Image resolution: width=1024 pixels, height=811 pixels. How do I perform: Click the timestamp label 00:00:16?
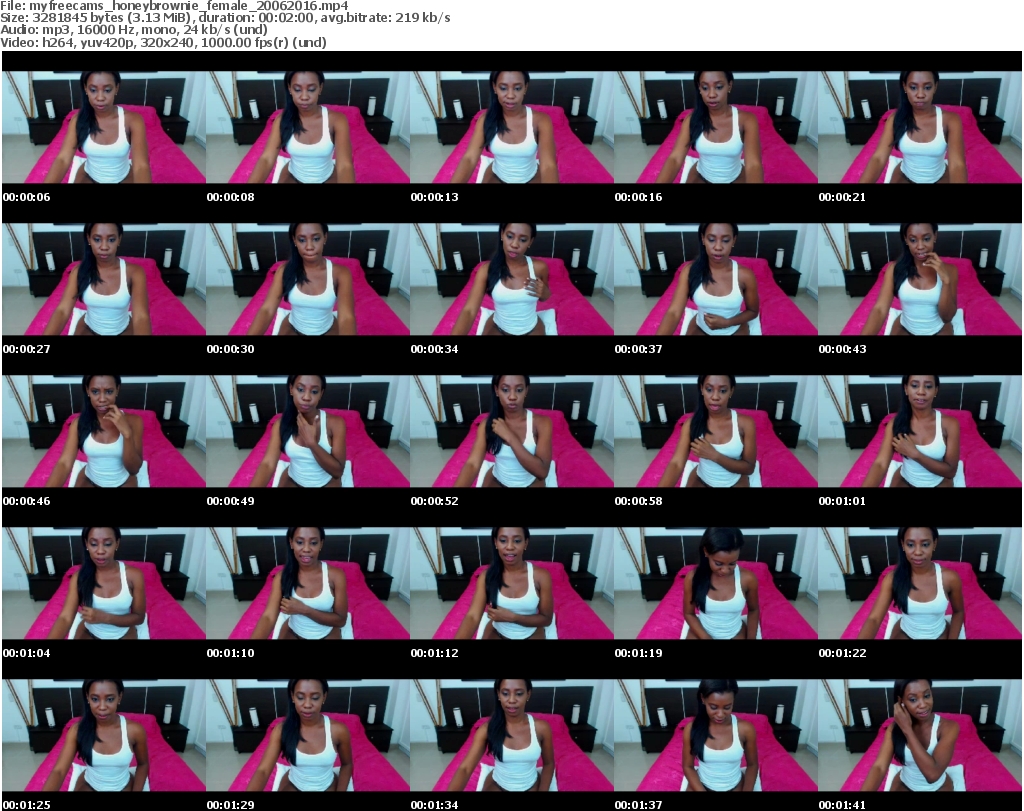point(638,197)
